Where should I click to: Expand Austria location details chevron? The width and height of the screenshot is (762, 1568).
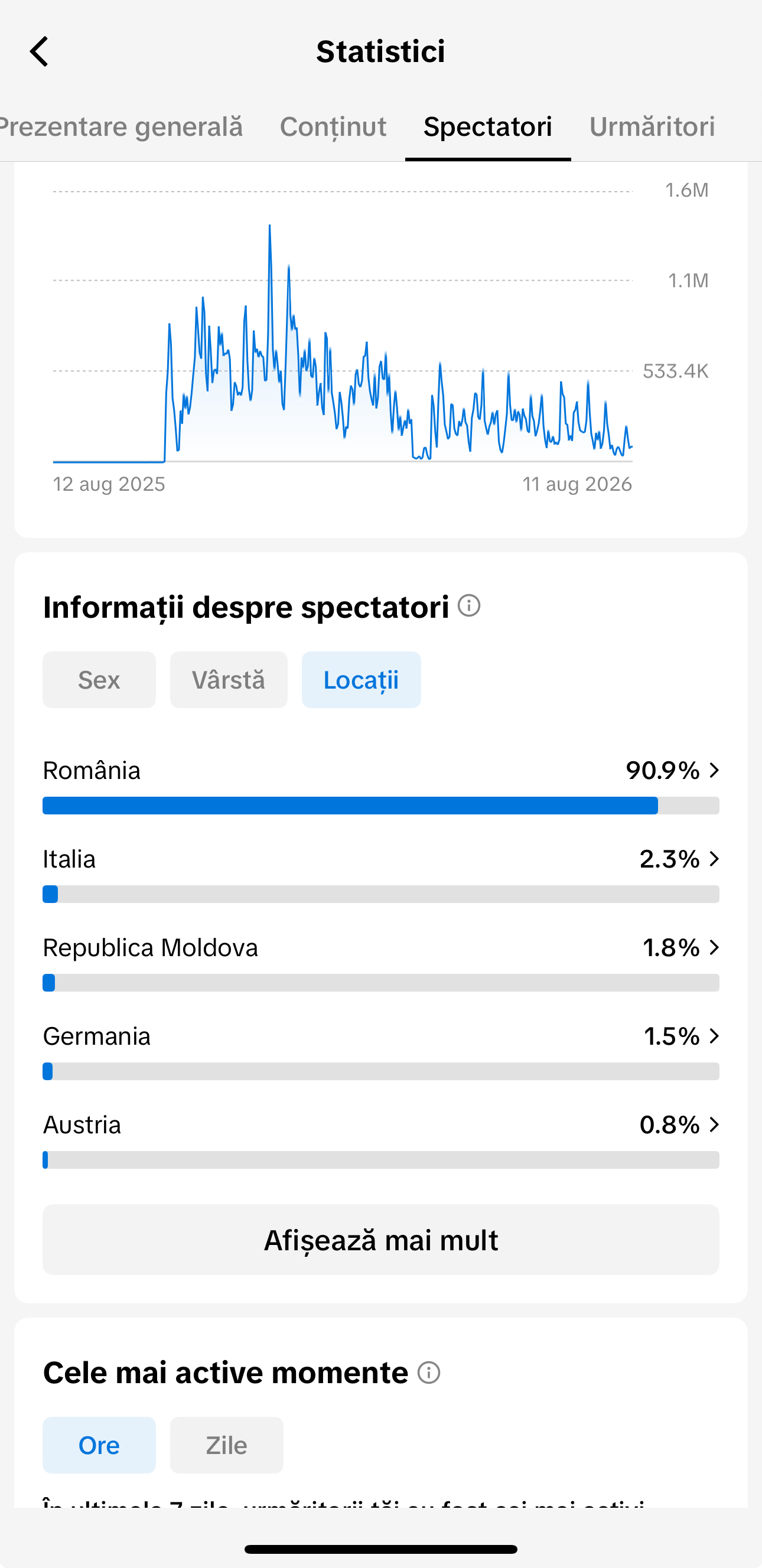[x=714, y=1125]
